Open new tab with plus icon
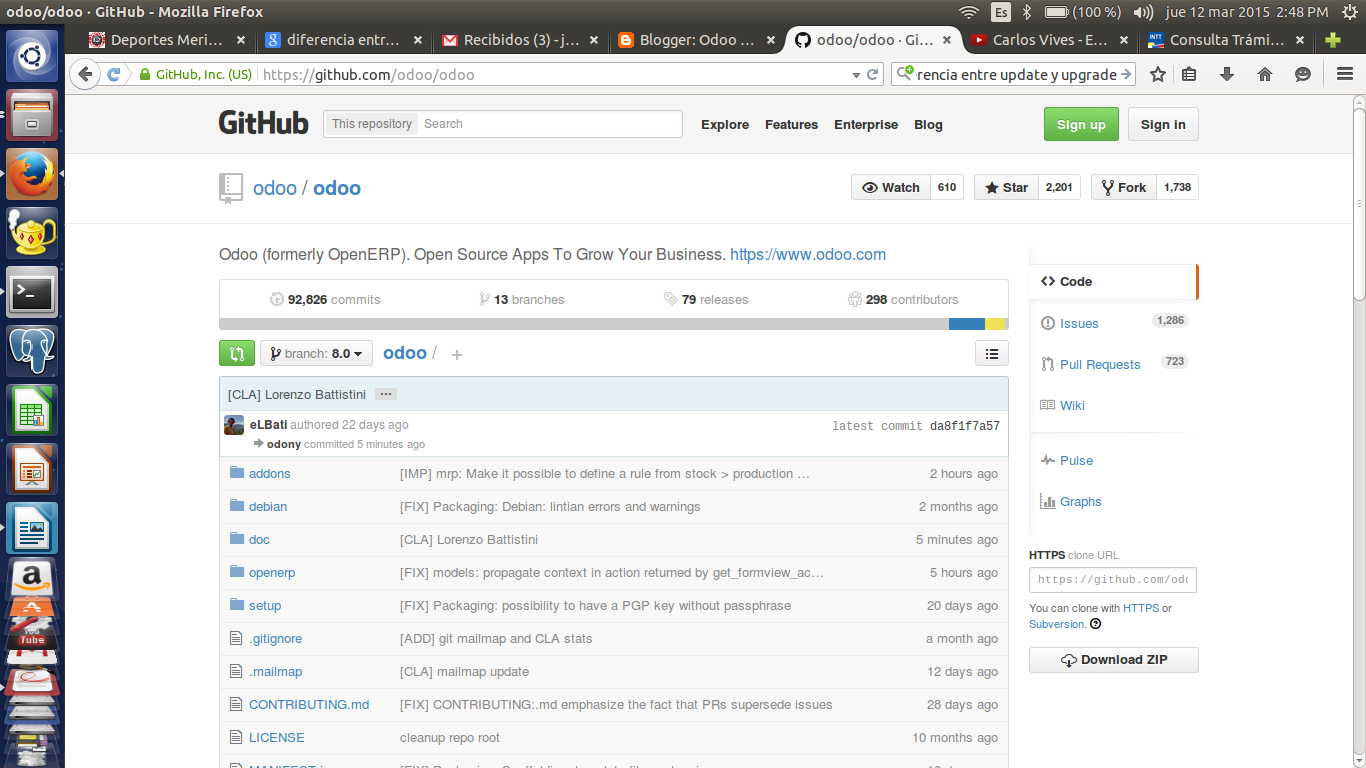1366x768 pixels. click(1333, 40)
